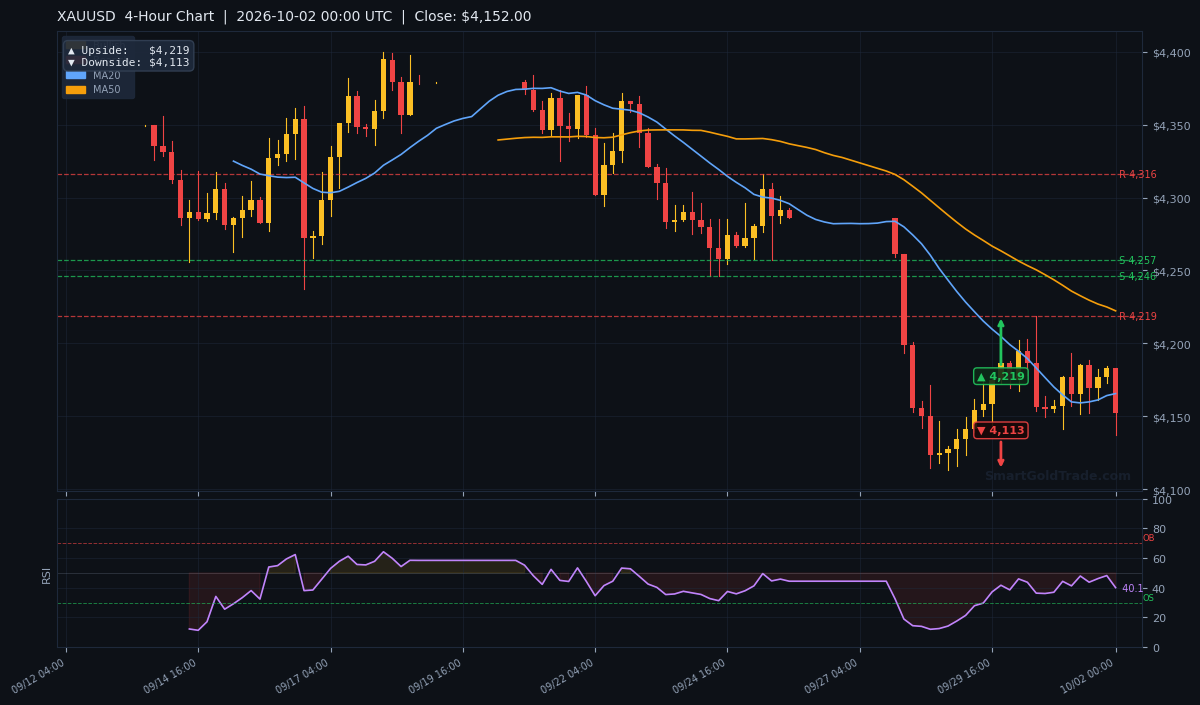1200x705 pixels.
Task: Select the MA20 legend label
Action: 106,75
